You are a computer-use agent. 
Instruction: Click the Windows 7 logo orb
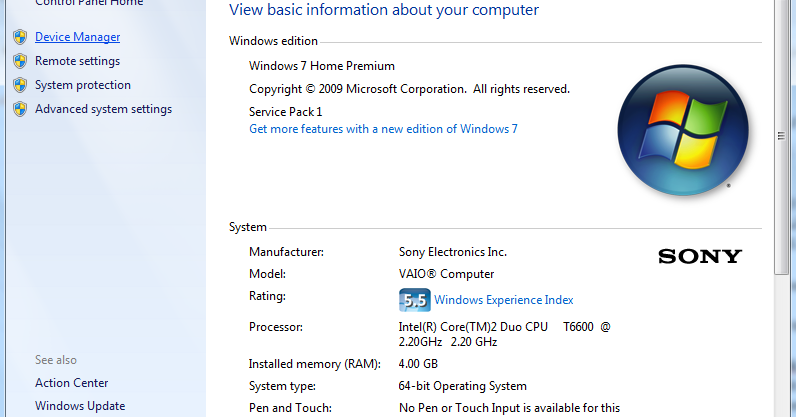click(683, 130)
